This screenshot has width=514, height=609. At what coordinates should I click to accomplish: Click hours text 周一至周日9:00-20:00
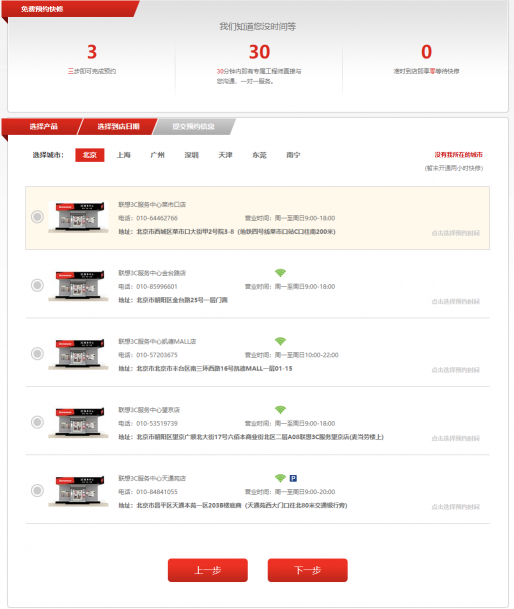tap(305, 492)
